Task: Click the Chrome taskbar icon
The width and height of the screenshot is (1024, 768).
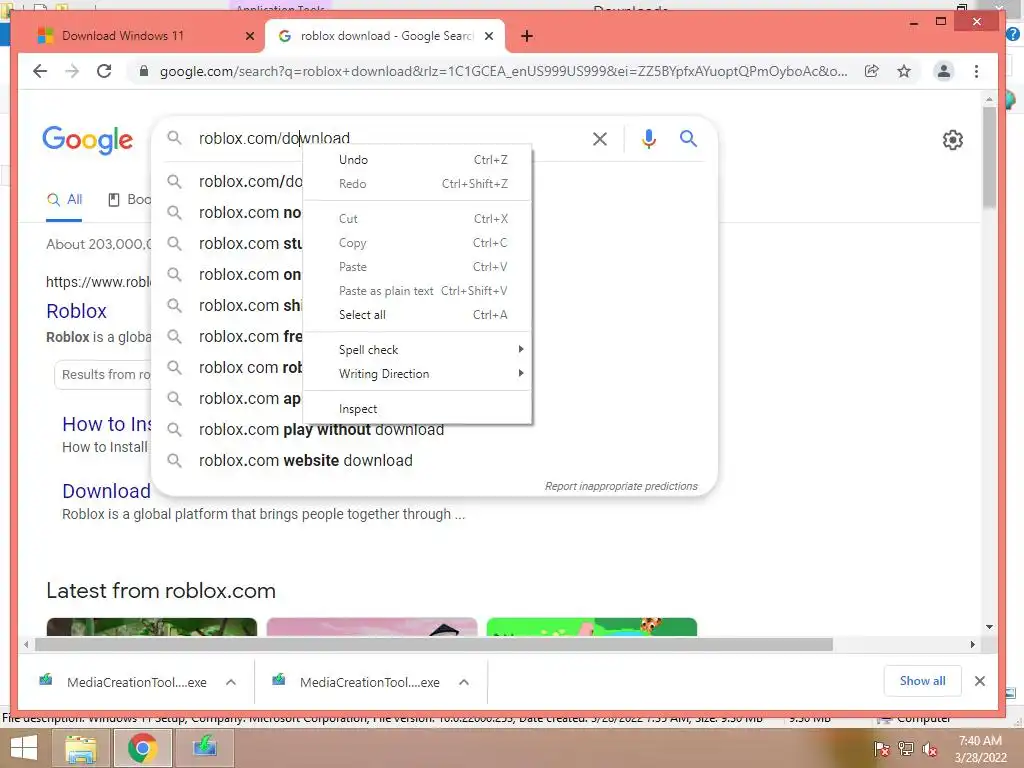Action: point(142,748)
